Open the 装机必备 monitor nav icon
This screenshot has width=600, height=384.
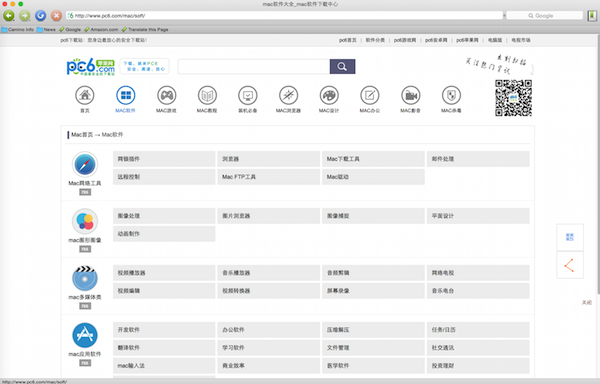(x=248, y=95)
